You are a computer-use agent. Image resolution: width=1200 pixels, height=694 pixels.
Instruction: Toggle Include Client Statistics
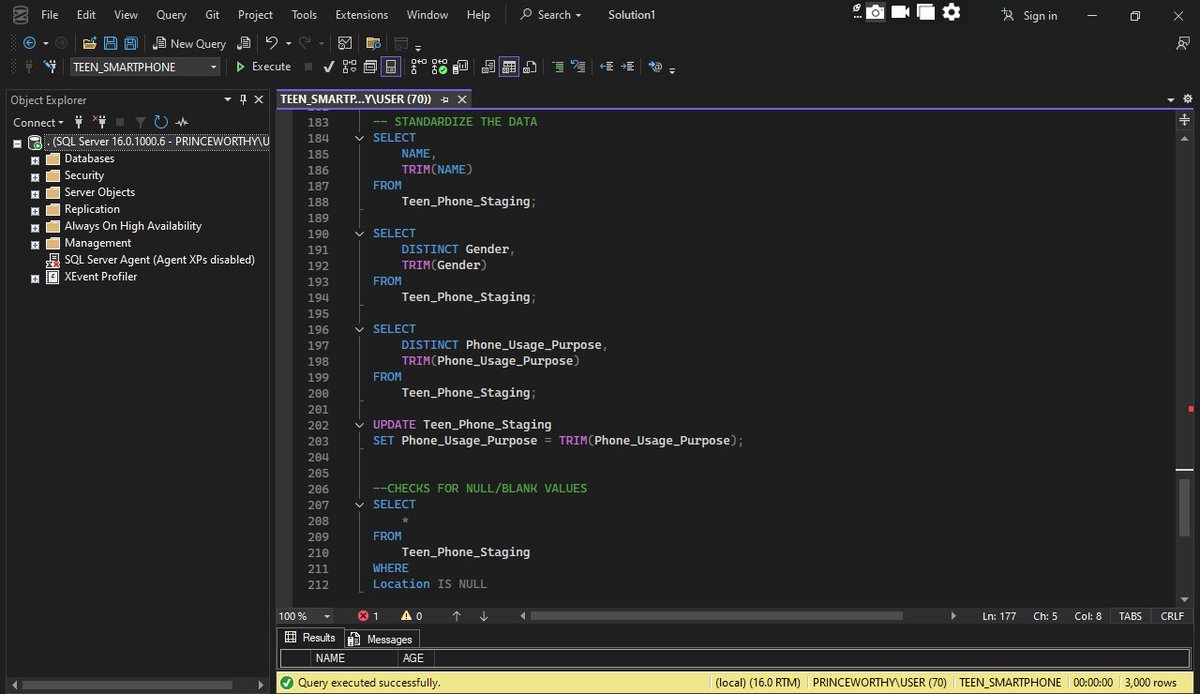pos(461,67)
